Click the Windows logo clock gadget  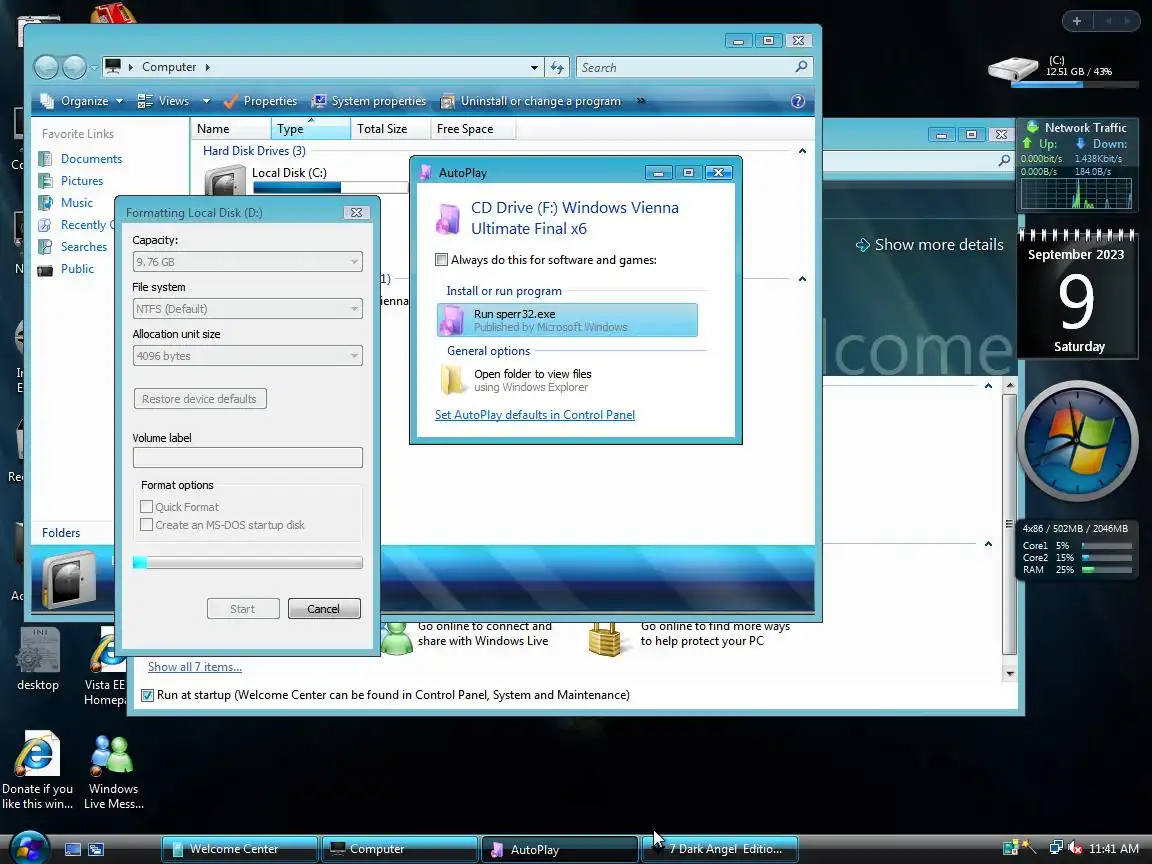(x=1077, y=441)
